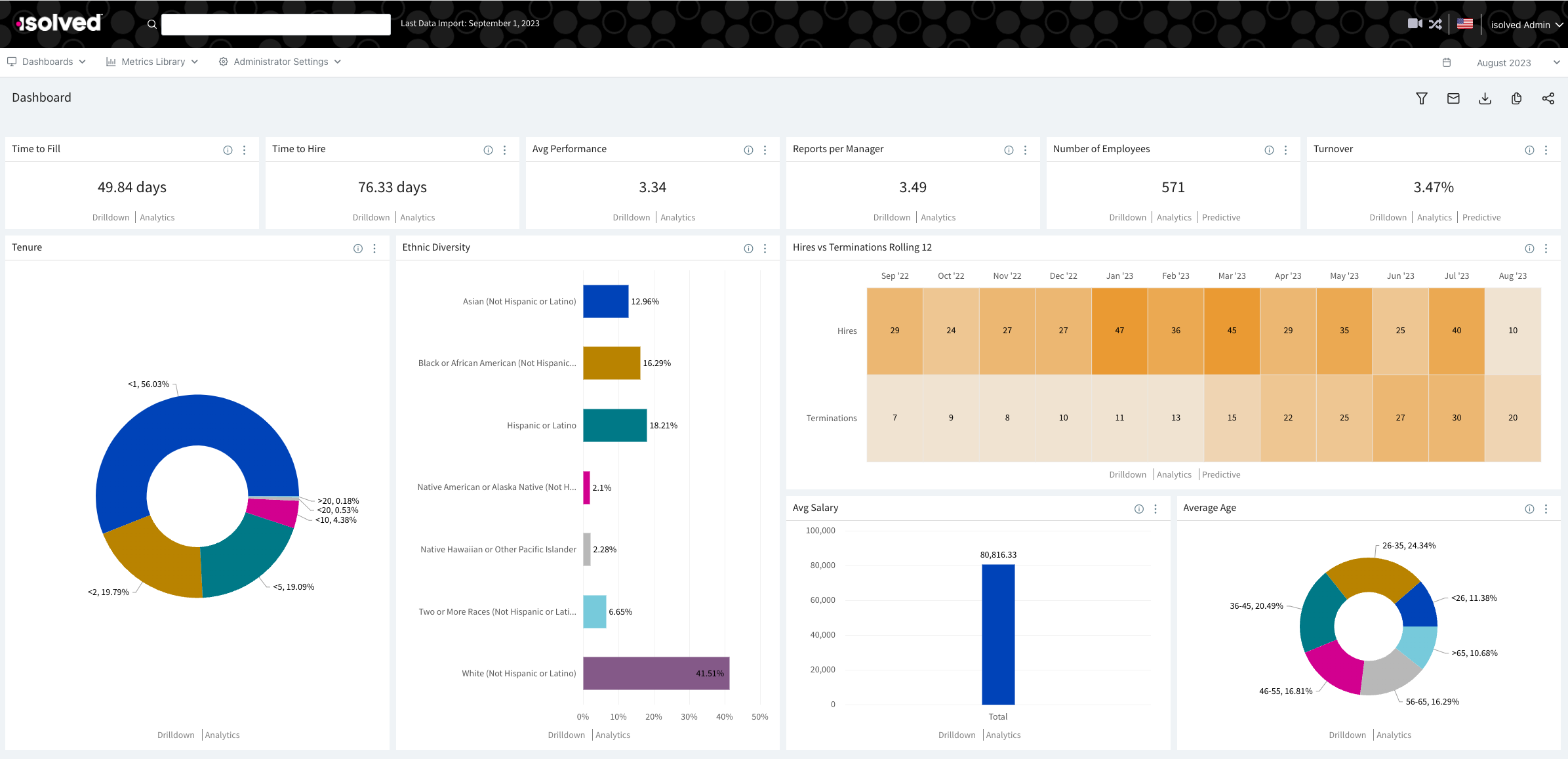Image resolution: width=1568 pixels, height=759 pixels.
Task: Open Drilldown for Avg Performance
Action: click(x=632, y=217)
